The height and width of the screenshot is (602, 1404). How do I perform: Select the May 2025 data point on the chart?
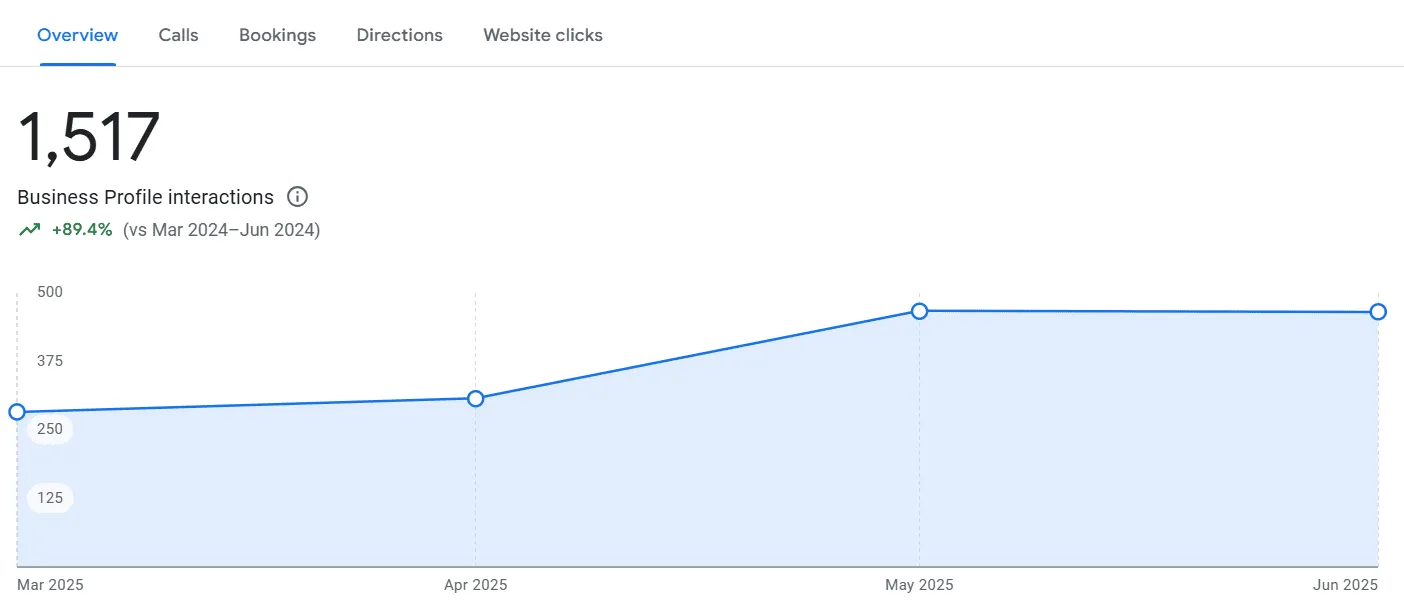(919, 311)
